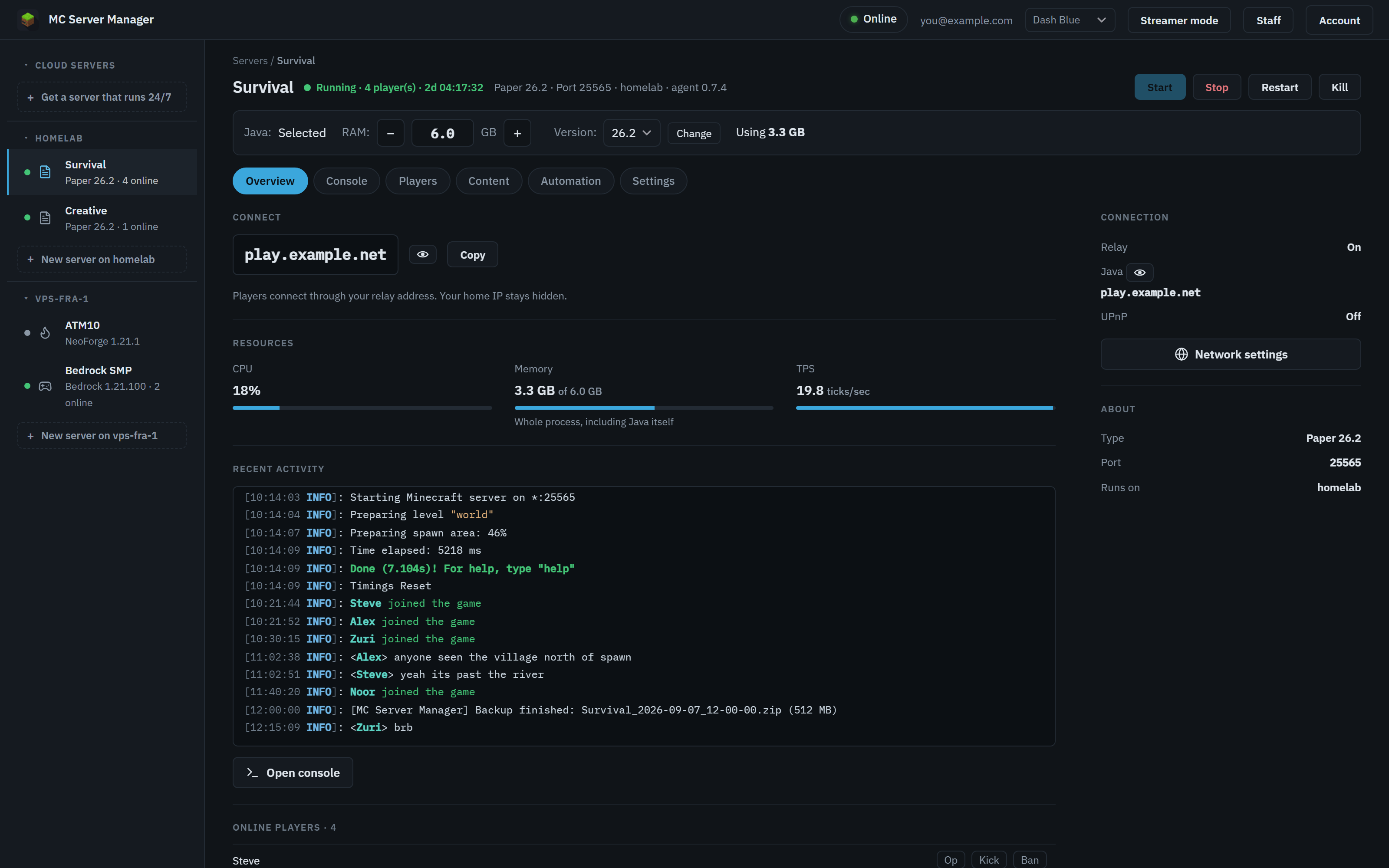Kill the server process
Screen dimensions: 1389x868
point(1340,87)
